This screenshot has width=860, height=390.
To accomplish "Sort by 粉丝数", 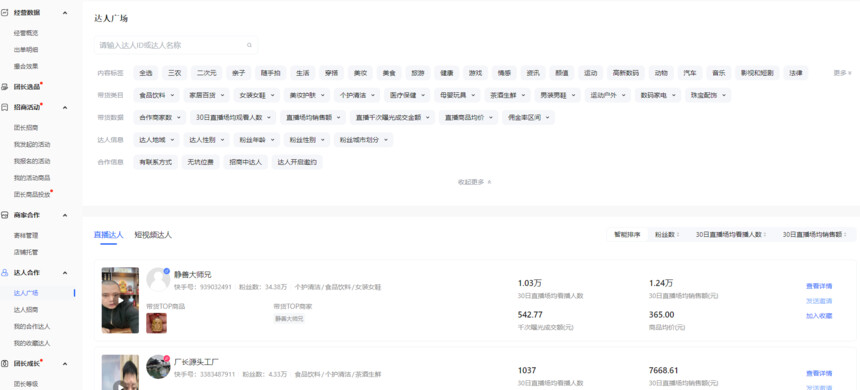I will pyautogui.click(x=667, y=234).
